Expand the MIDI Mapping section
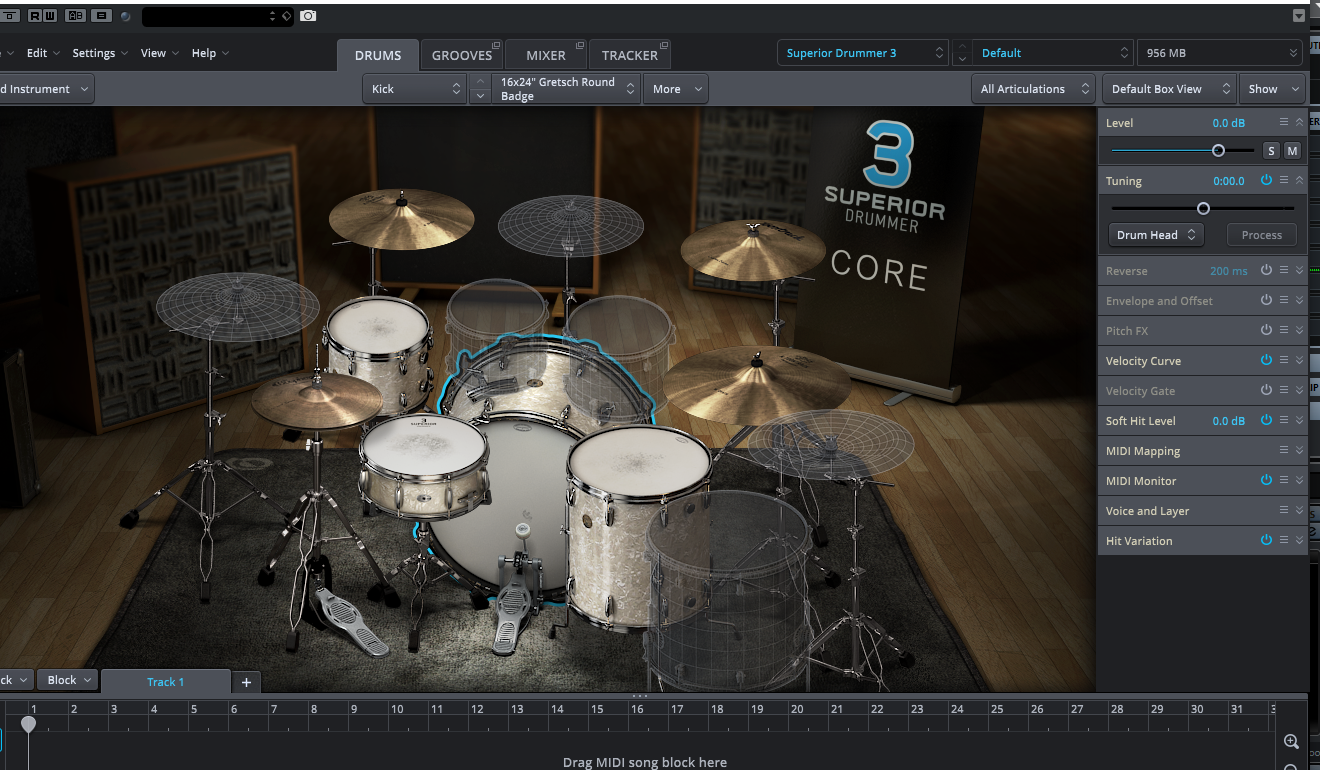This screenshot has height=770, width=1320. [x=1299, y=450]
